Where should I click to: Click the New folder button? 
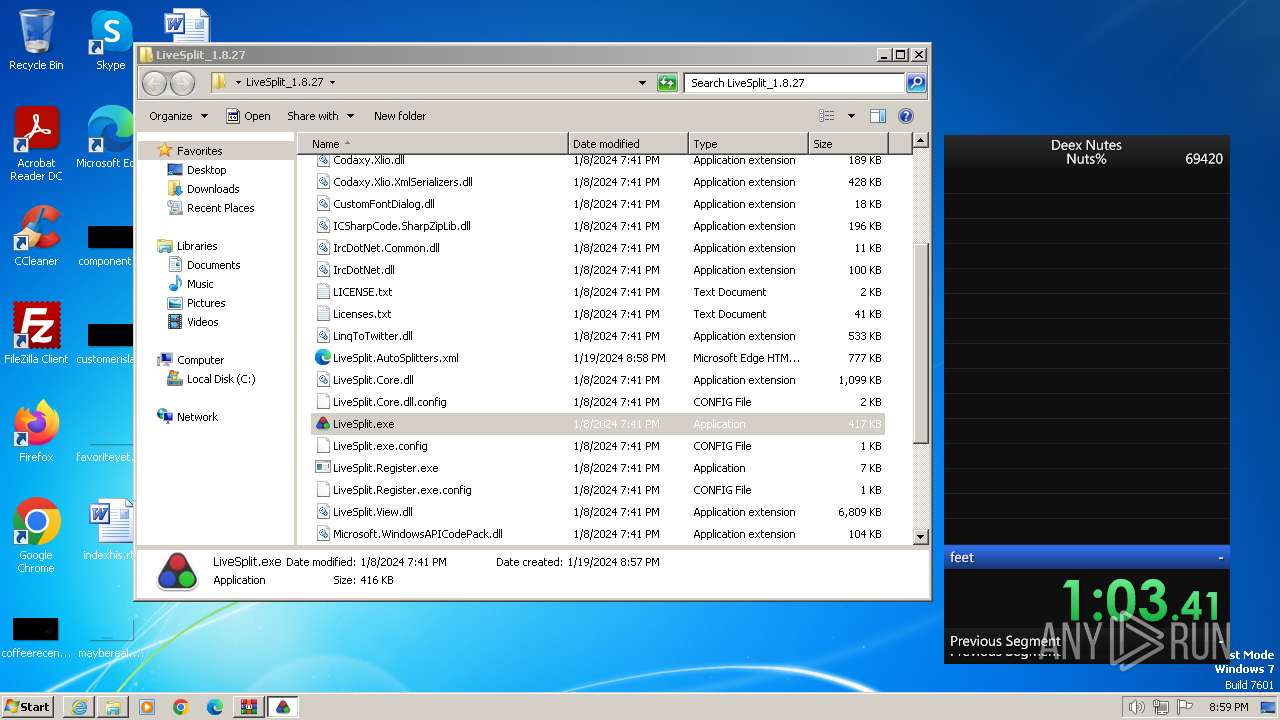coord(400,116)
